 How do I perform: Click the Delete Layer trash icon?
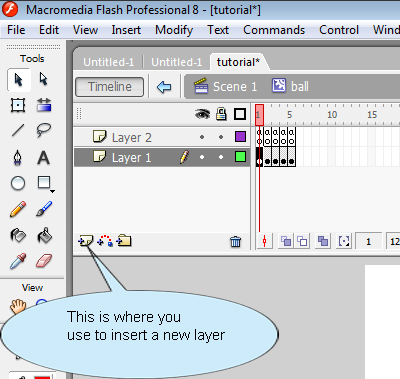coord(235,241)
